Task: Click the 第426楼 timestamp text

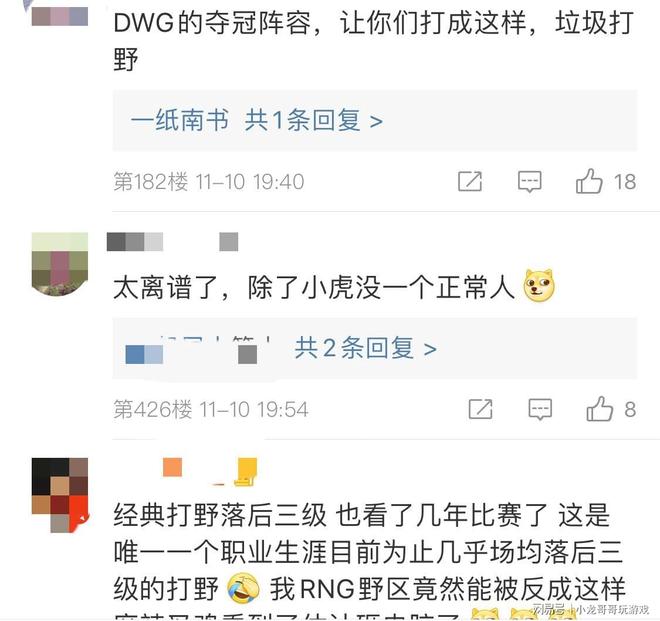Action: 211,409
